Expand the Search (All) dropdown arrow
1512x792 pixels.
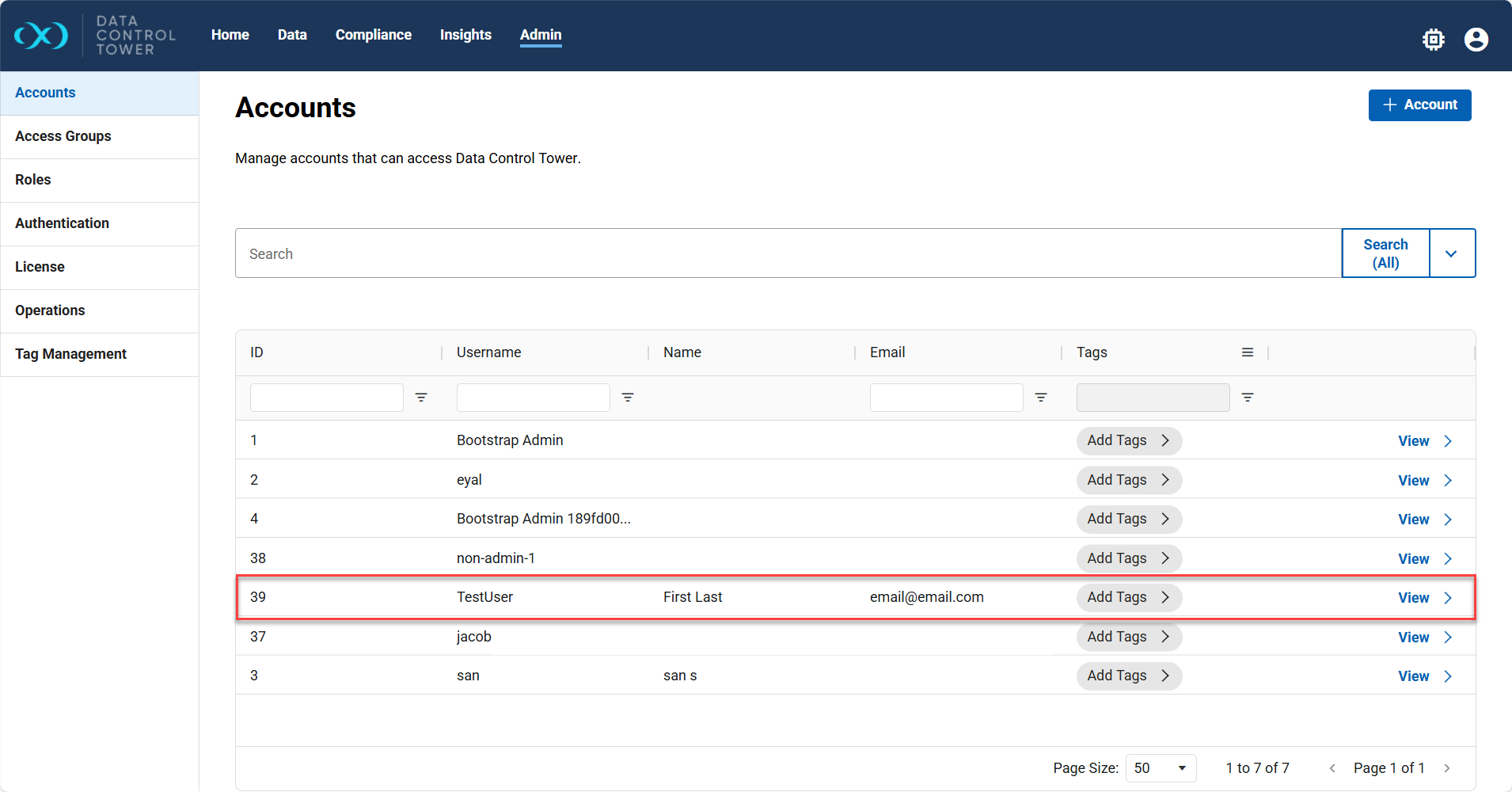1451,253
